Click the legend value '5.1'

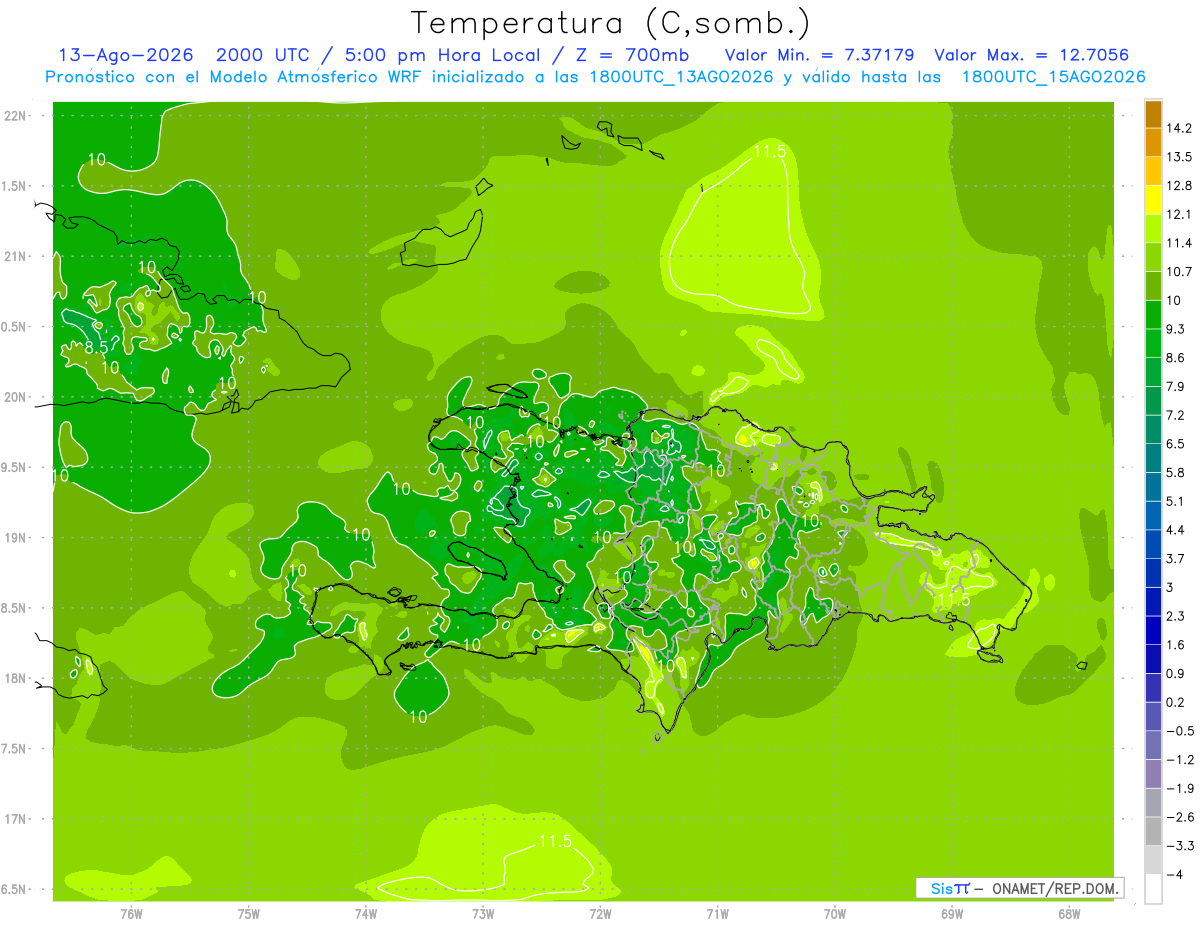click(1175, 501)
